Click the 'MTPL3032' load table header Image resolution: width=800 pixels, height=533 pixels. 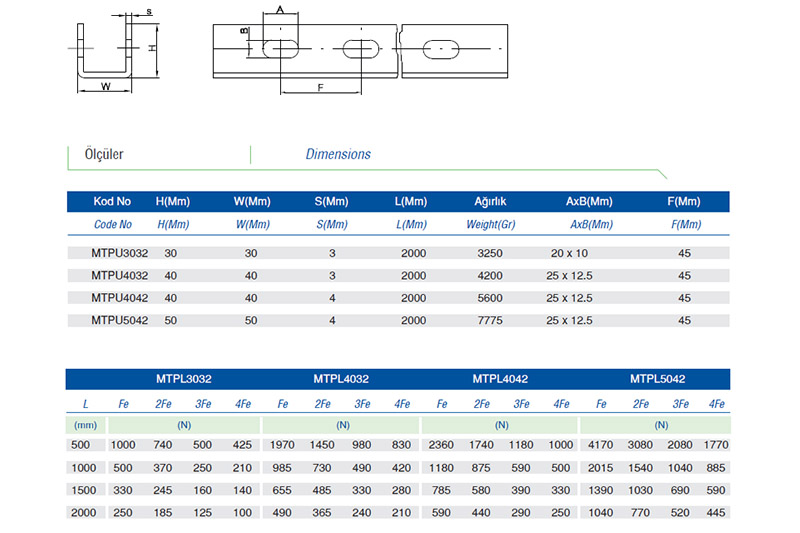pos(184,379)
